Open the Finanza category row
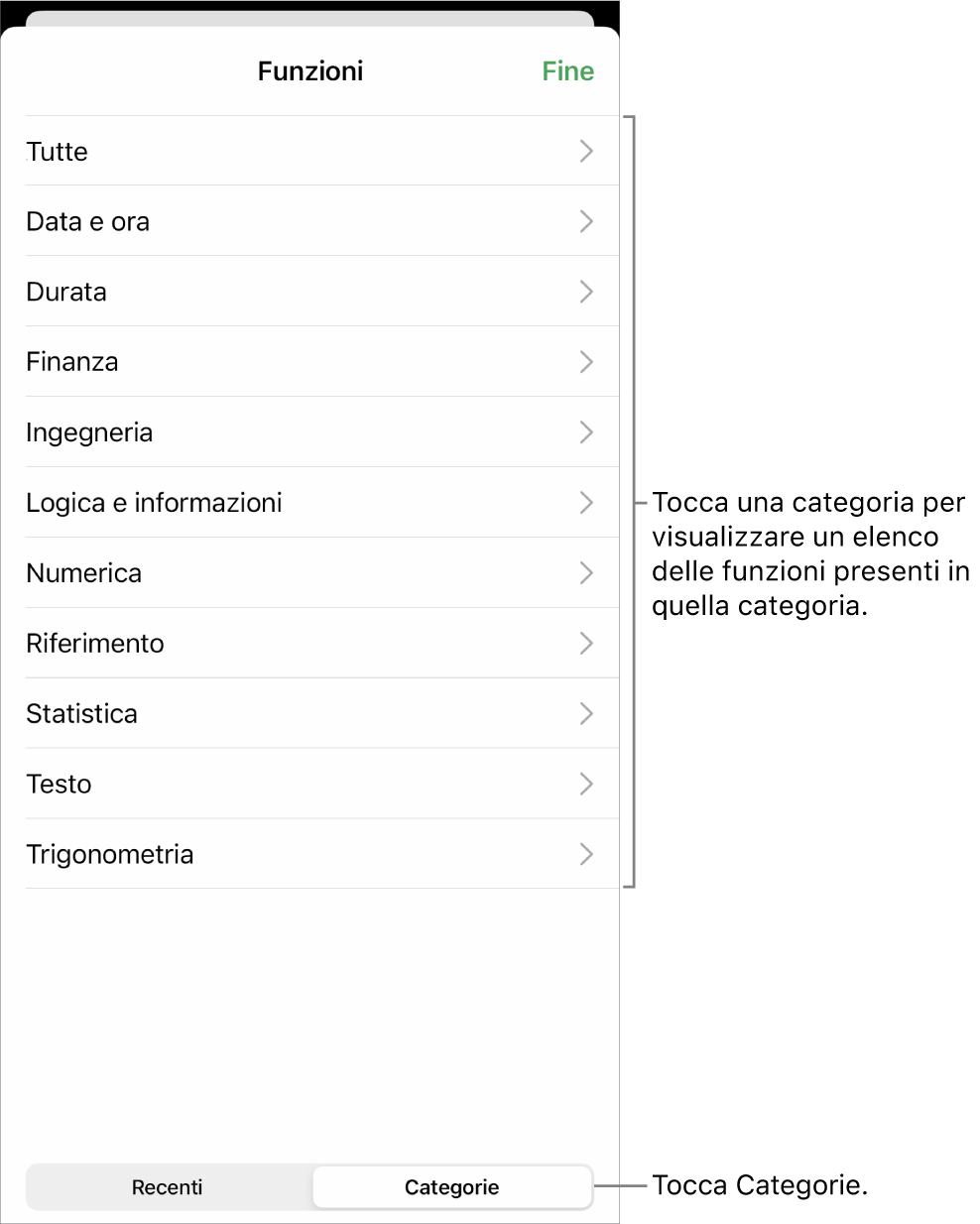Image resolution: width=980 pixels, height=1224 pixels. point(72,362)
